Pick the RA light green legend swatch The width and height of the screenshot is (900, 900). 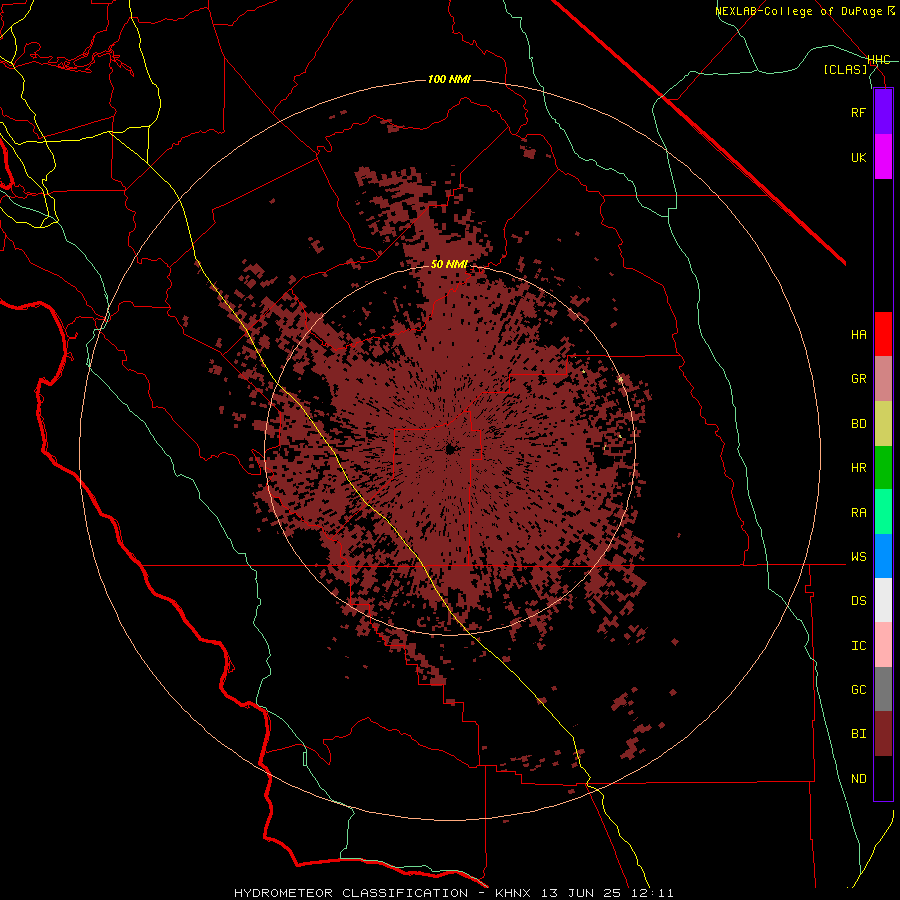point(883,512)
